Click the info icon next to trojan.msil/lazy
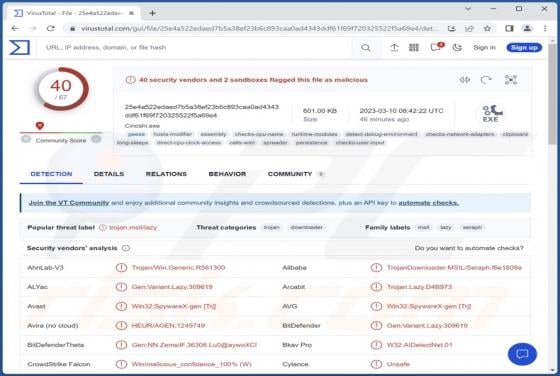Image resolution: width=560 pixels, height=376 pixels. tap(102, 227)
